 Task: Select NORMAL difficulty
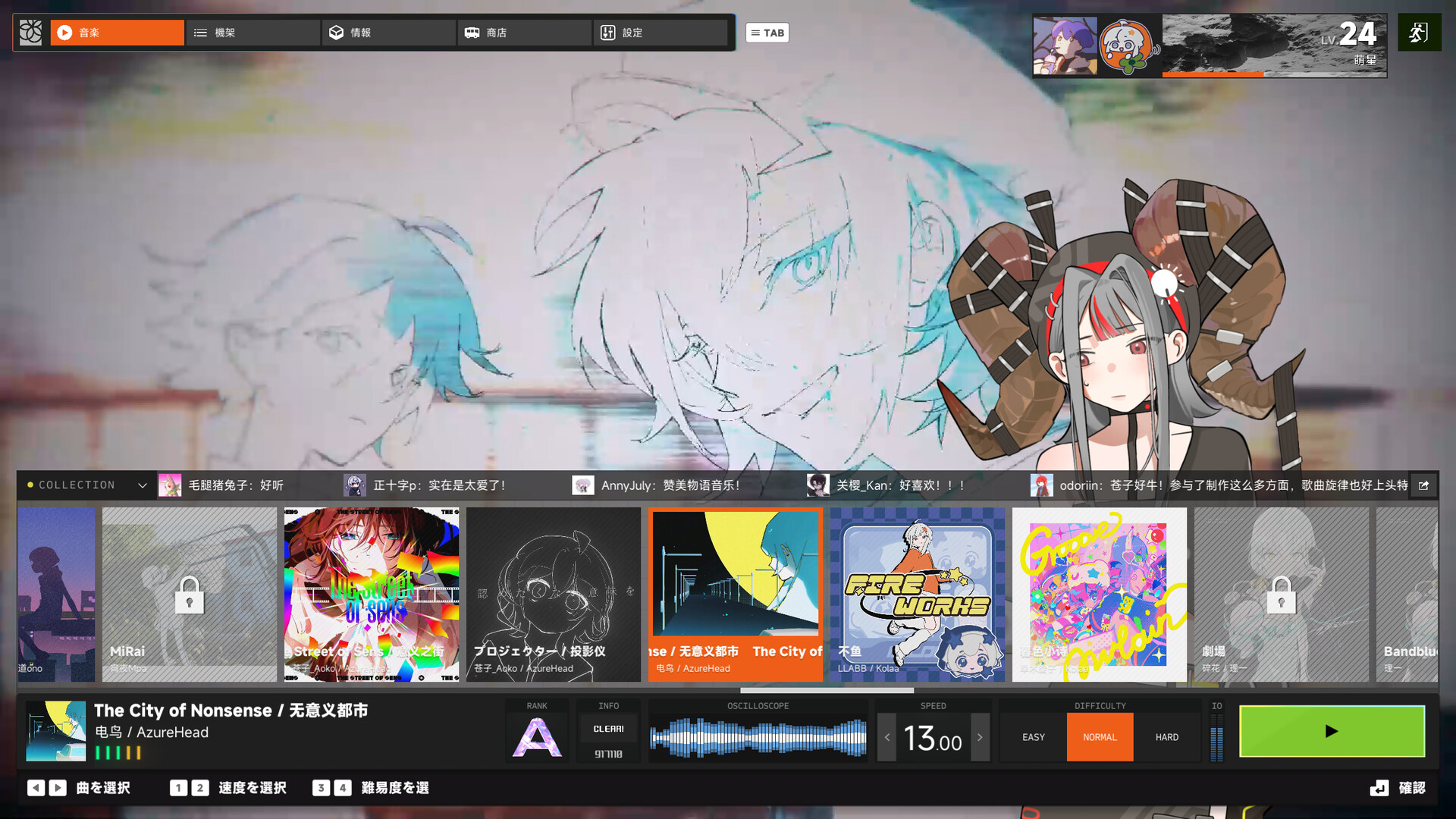click(x=1100, y=737)
